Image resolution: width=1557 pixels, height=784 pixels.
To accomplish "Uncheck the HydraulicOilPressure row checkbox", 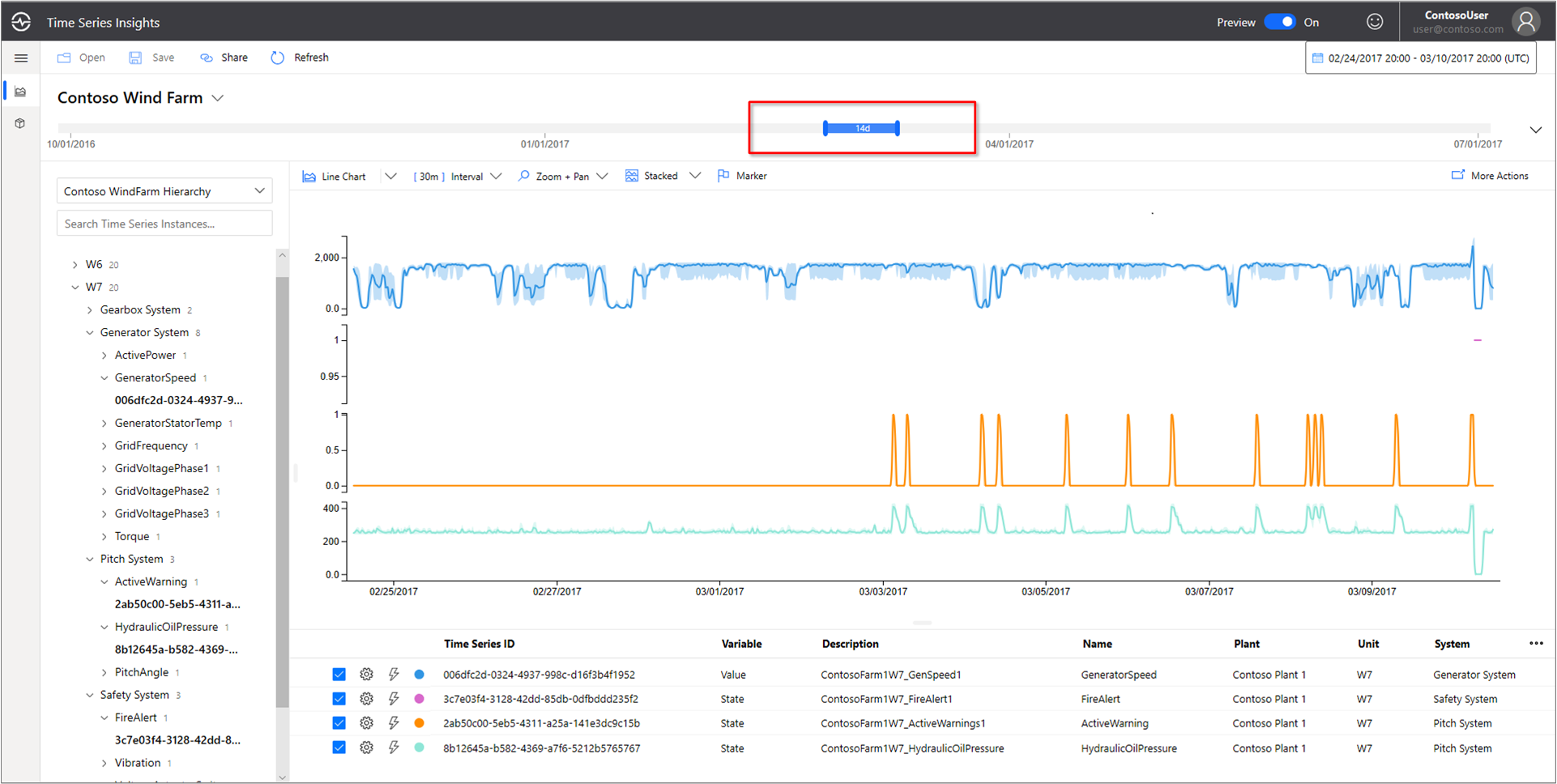I will point(339,748).
